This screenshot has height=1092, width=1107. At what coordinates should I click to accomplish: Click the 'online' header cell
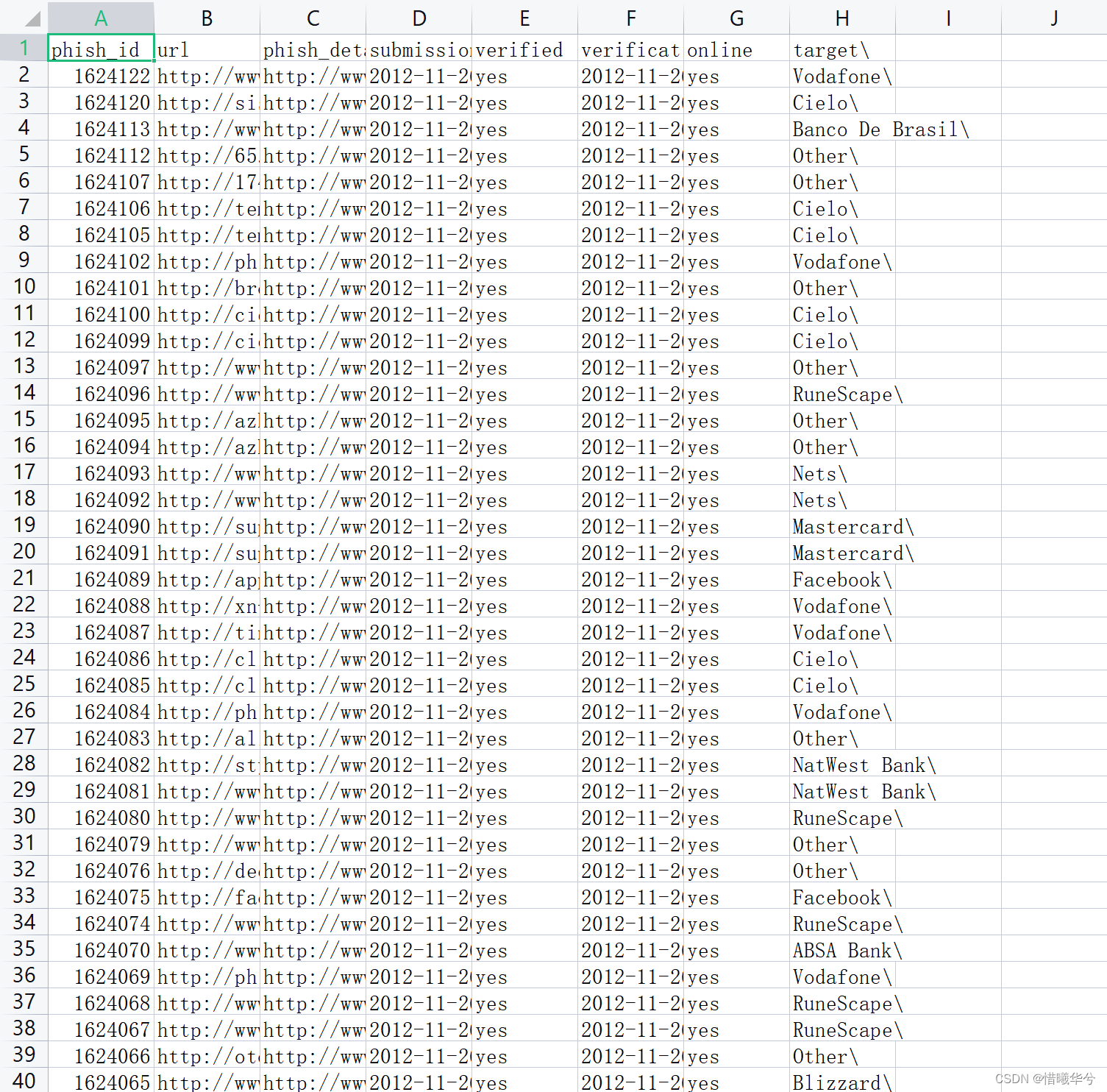click(x=736, y=48)
